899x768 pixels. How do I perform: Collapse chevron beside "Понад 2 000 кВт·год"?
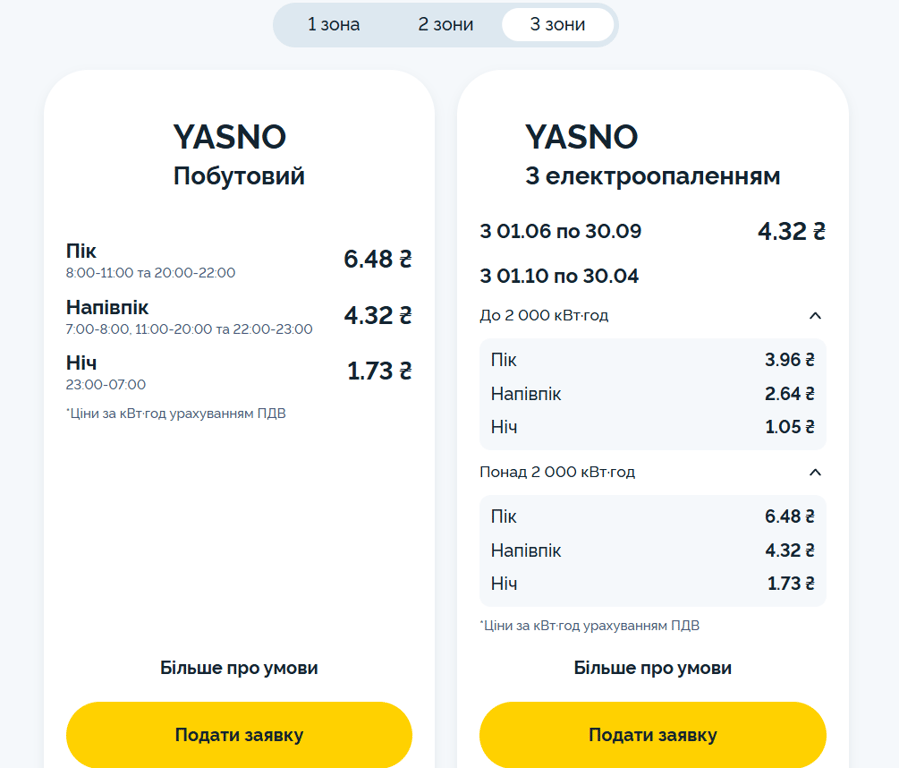pos(815,472)
